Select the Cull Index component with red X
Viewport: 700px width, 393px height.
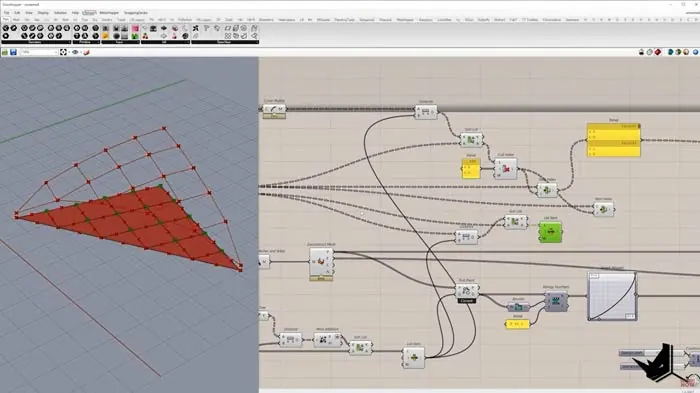506,169
